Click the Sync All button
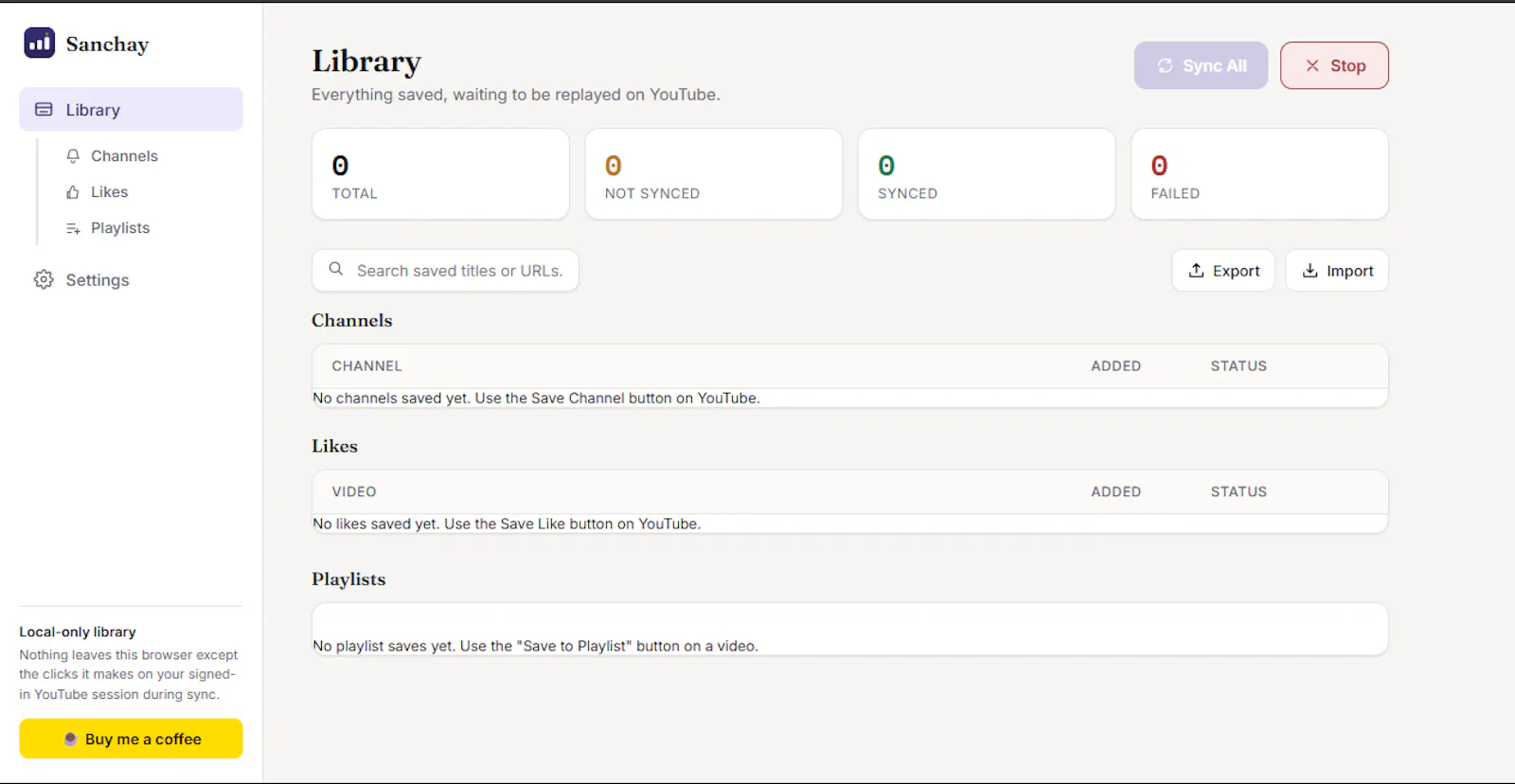 tap(1201, 65)
